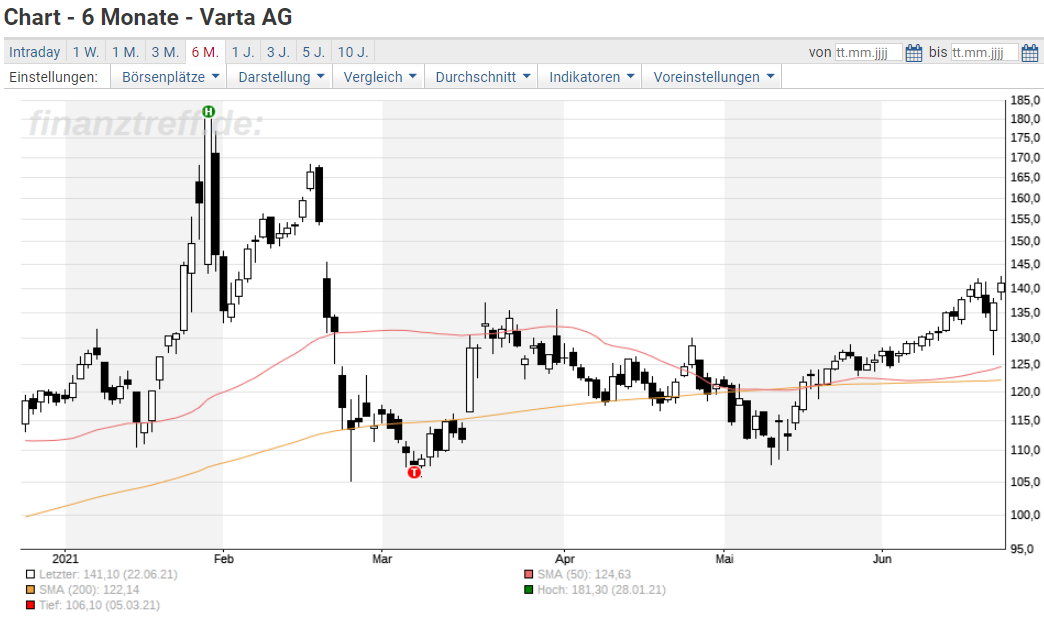Expand the Darstellung dropdown
The height and width of the screenshot is (617, 1044).
(280, 77)
